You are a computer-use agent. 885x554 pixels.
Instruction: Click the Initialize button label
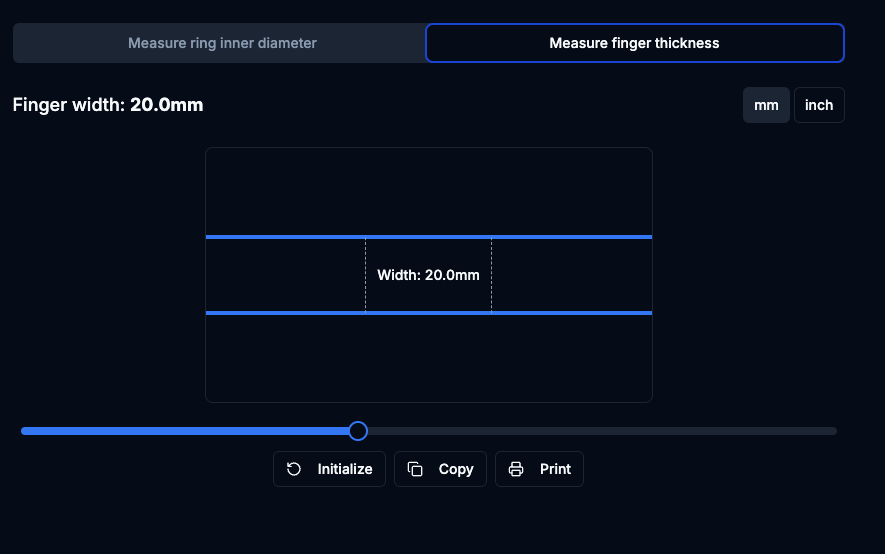click(345, 469)
